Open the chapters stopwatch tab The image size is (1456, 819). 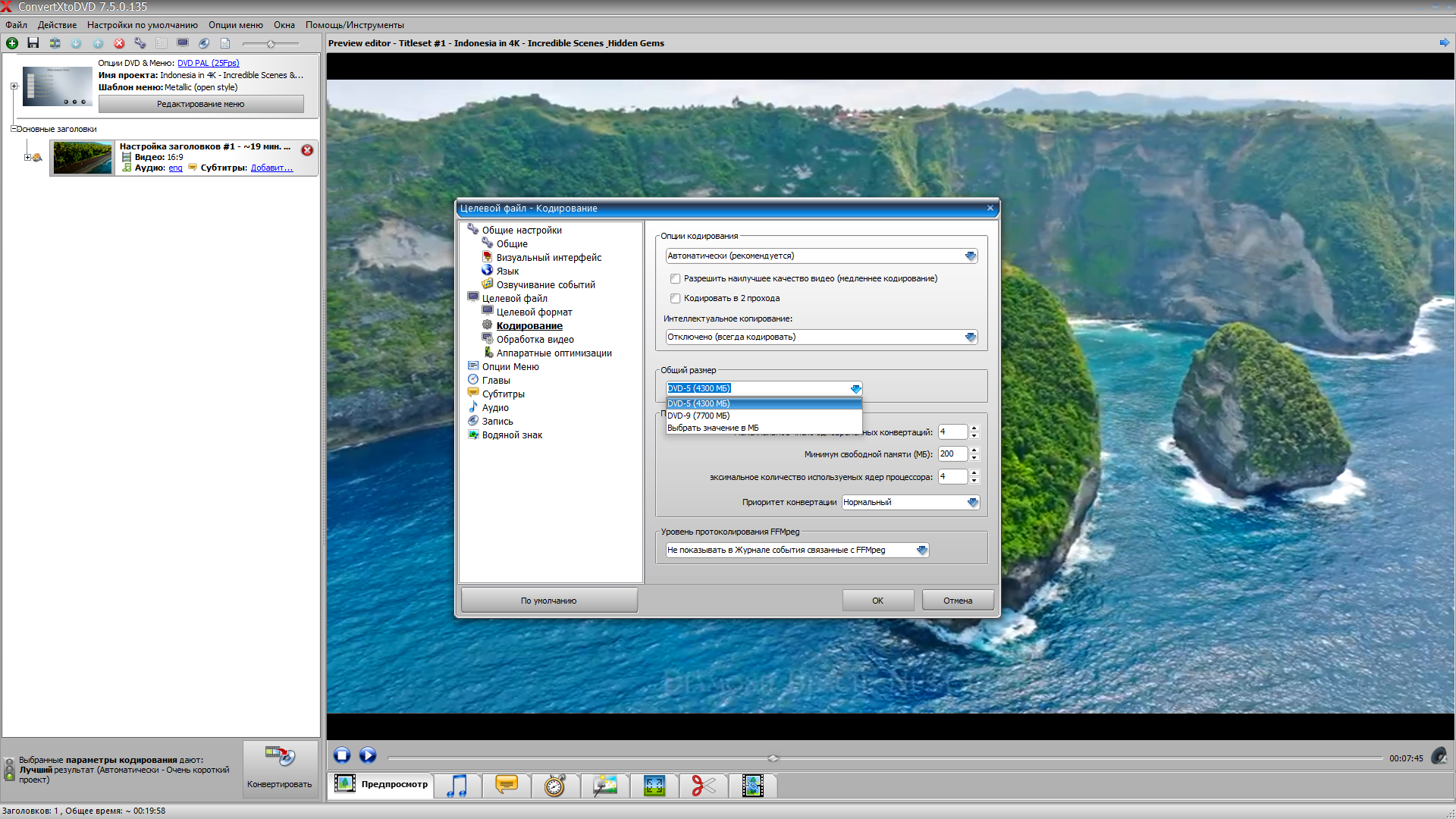[555, 785]
